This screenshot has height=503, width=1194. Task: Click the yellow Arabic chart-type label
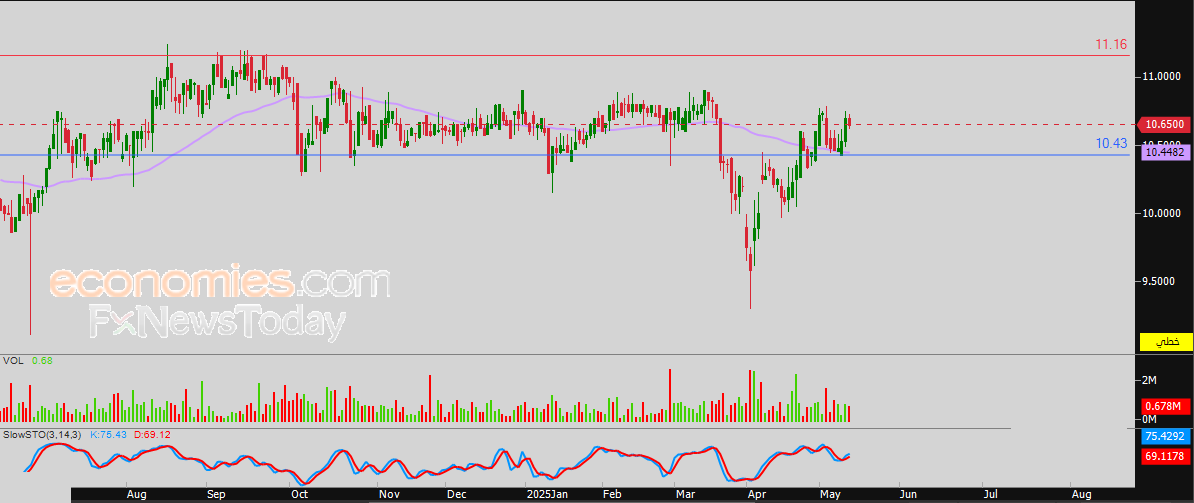(1166, 342)
